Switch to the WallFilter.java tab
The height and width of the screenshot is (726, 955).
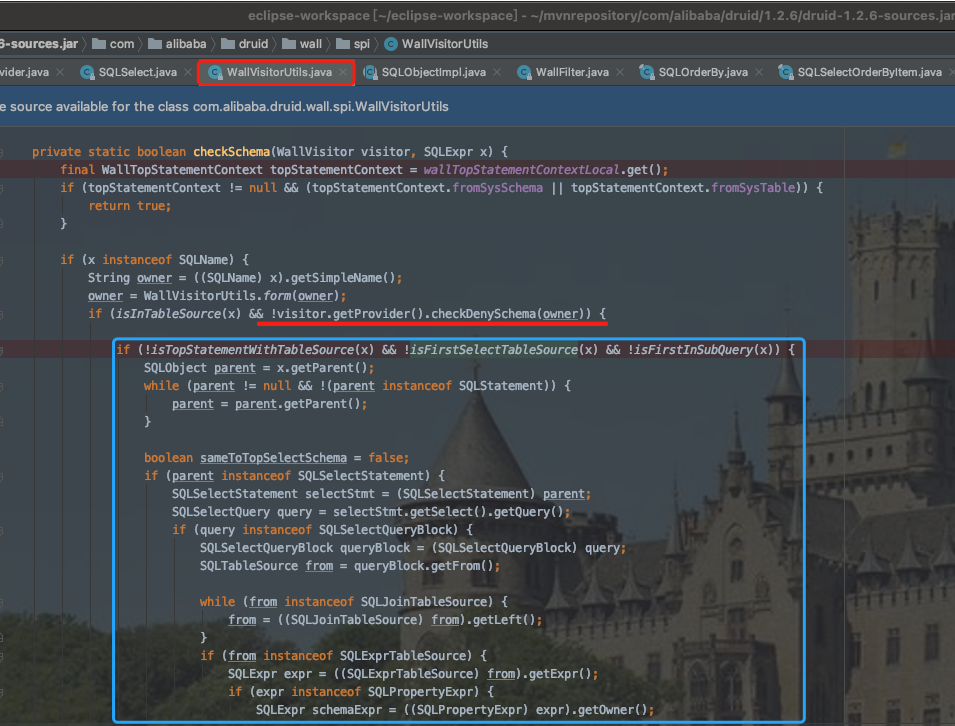pyautogui.click(x=572, y=72)
